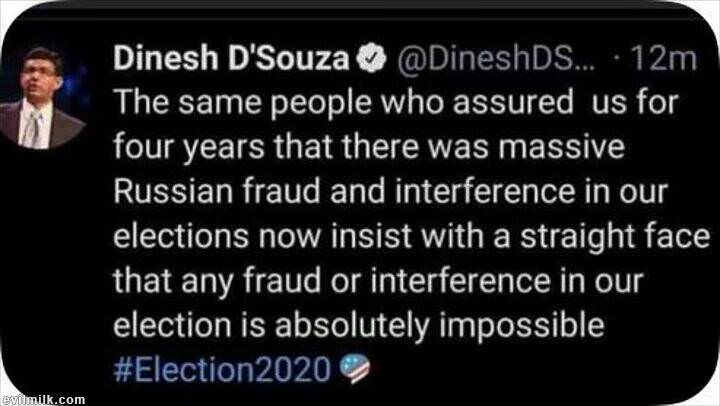This screenshot has height=406, width=720.
Task: Click the evilmilk.com watermark
Action: pyautogui.click(x=43, y=399)
